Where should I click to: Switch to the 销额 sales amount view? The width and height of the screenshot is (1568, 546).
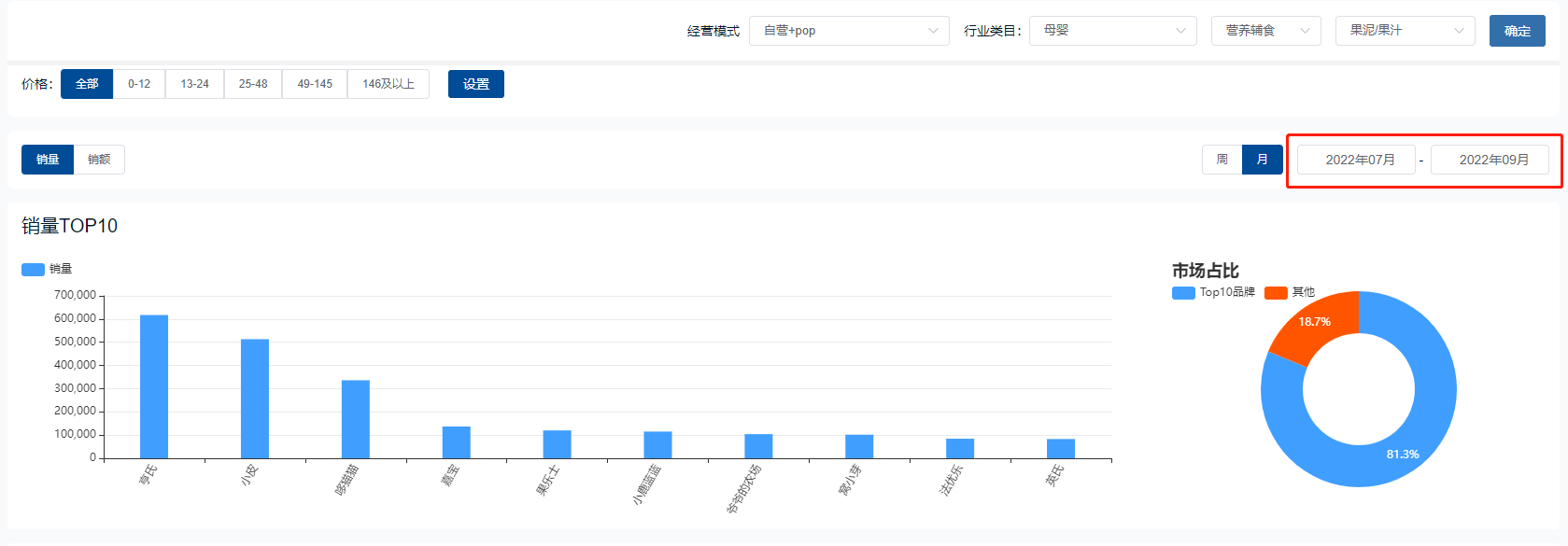tap(99, 160)
